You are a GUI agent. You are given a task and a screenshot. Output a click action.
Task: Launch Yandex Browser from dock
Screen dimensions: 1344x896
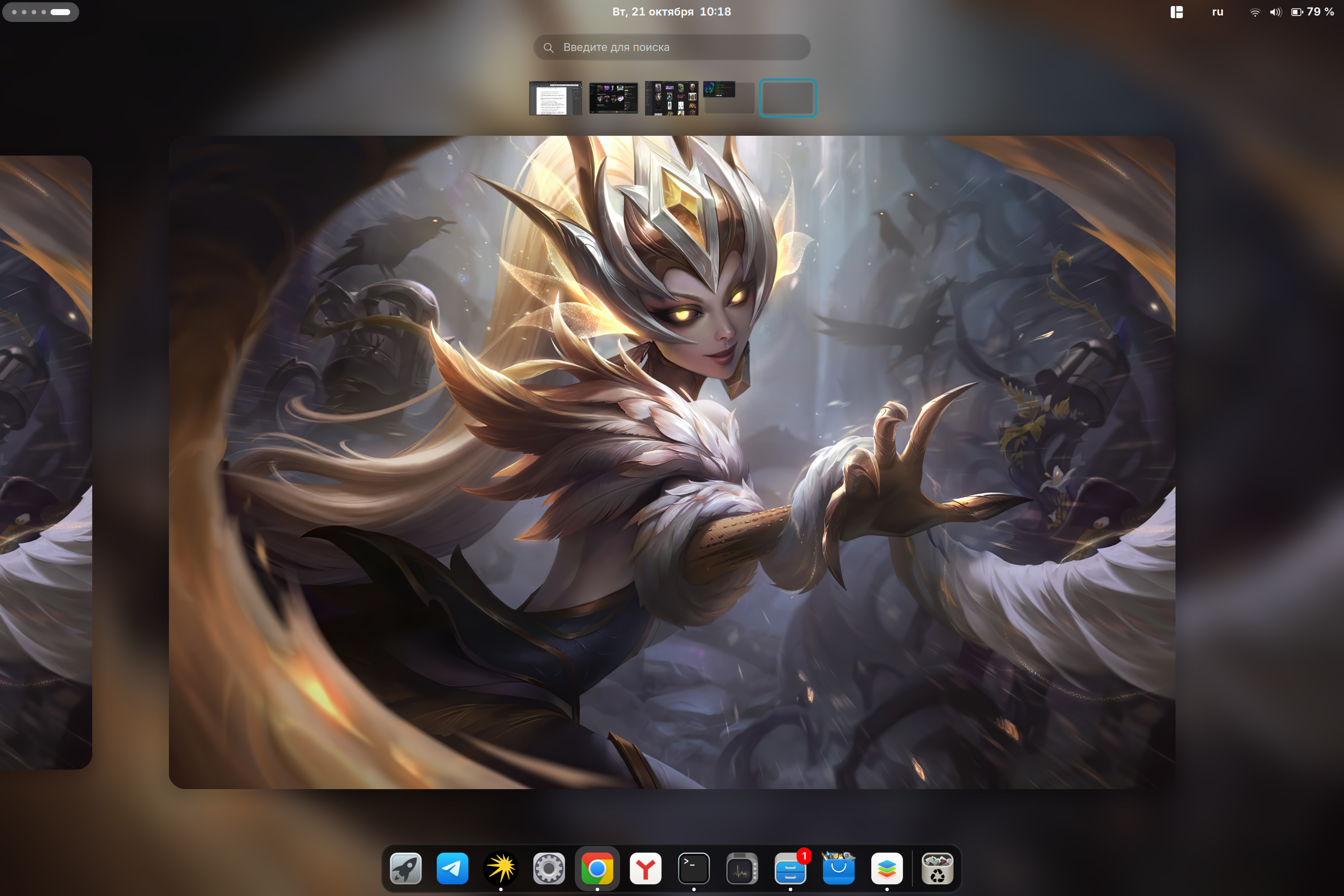pos(645,868)
